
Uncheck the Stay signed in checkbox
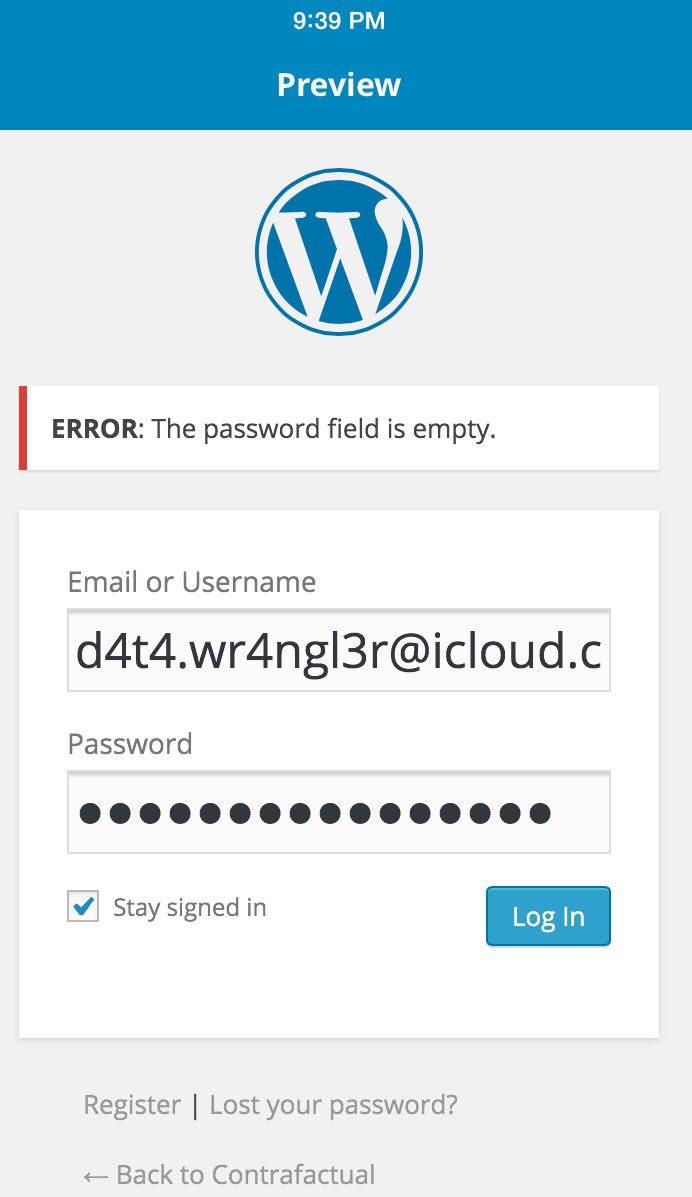point(83,907)
